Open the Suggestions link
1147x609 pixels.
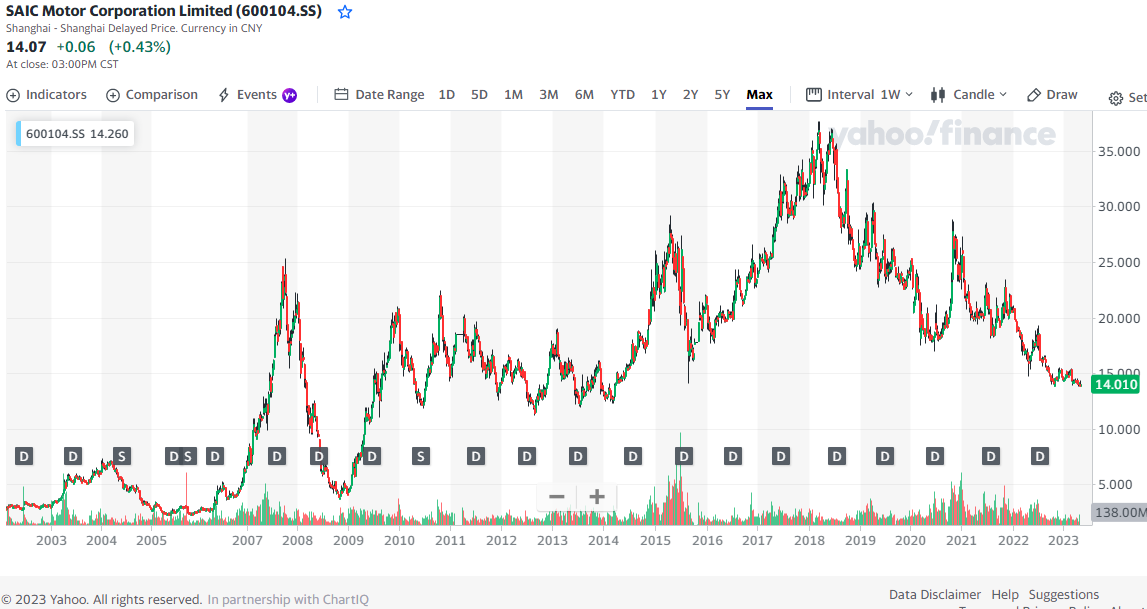(1064, 594)
